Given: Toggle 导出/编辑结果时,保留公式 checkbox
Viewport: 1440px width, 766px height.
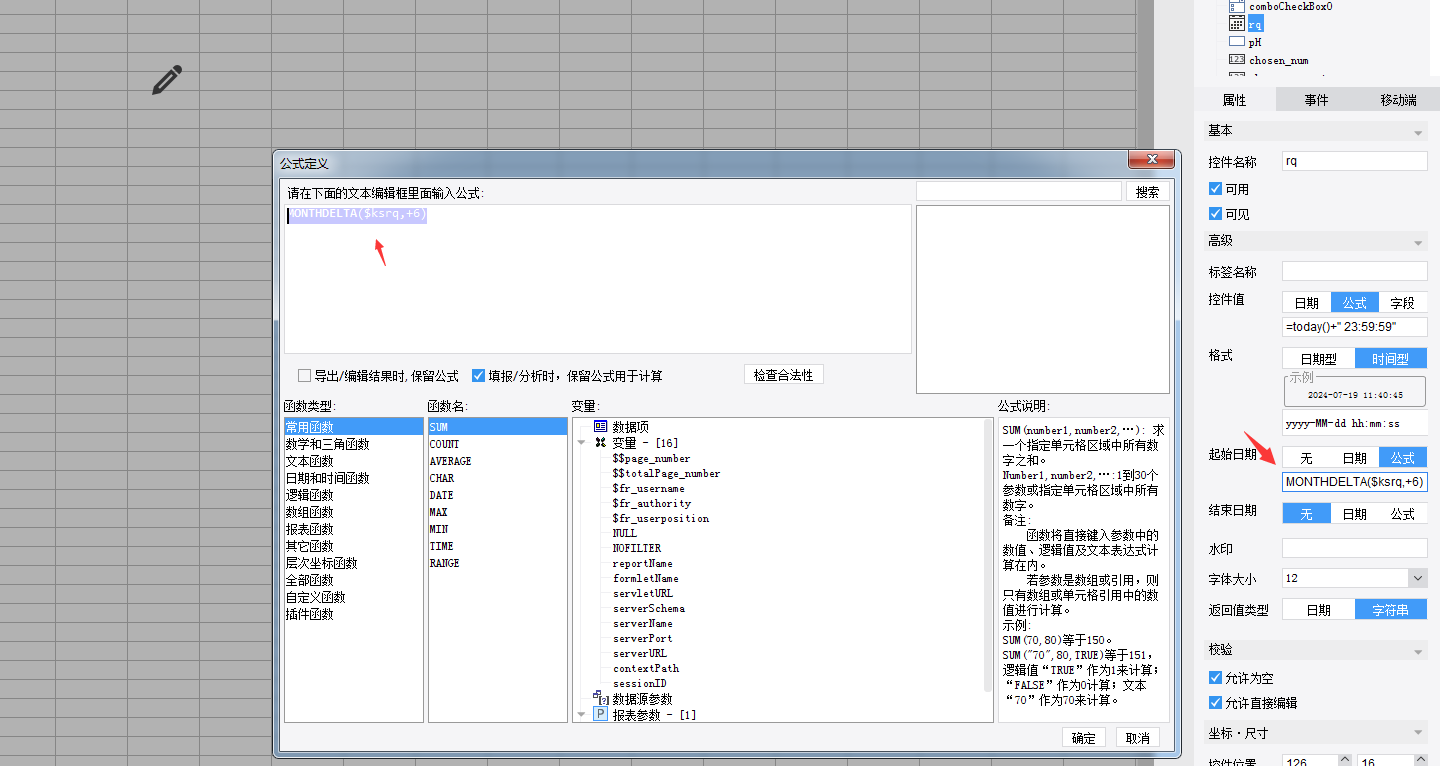Looking at the screenshot, I should click(304, 376).
